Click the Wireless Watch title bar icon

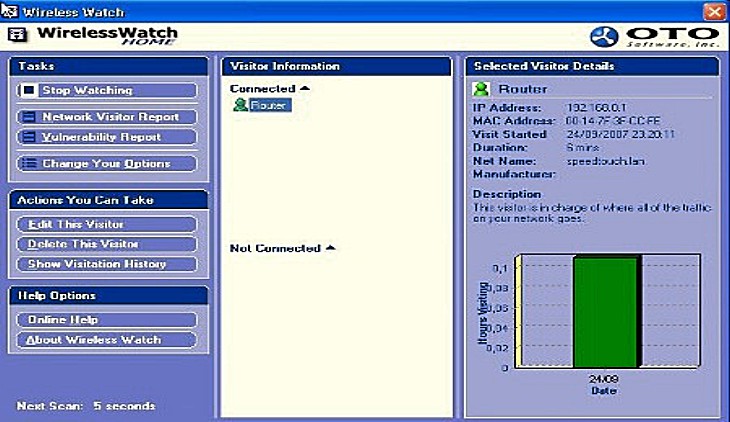(x=9, y=11)
